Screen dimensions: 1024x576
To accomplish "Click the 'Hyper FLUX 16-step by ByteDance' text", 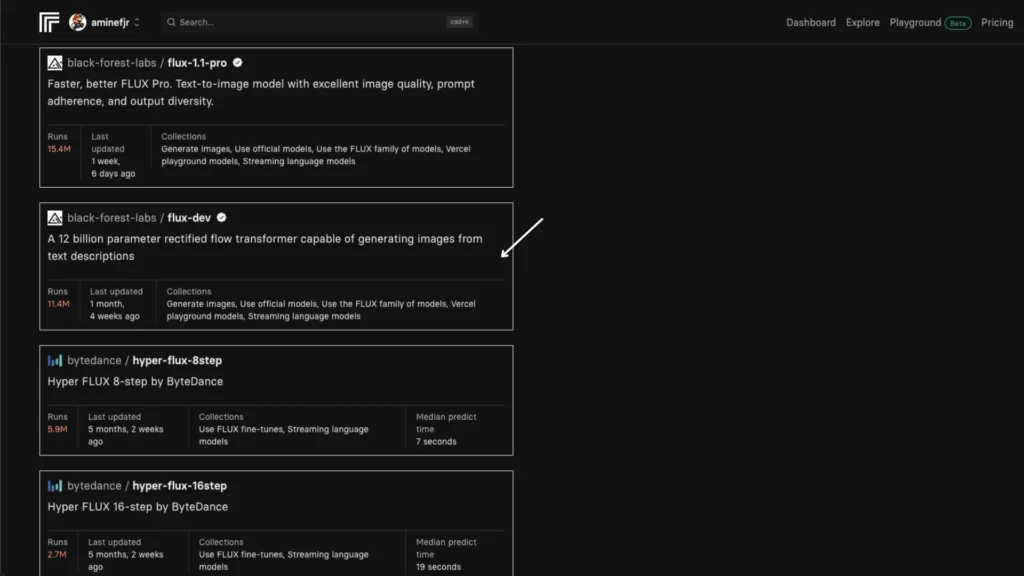I will (138, 507).
